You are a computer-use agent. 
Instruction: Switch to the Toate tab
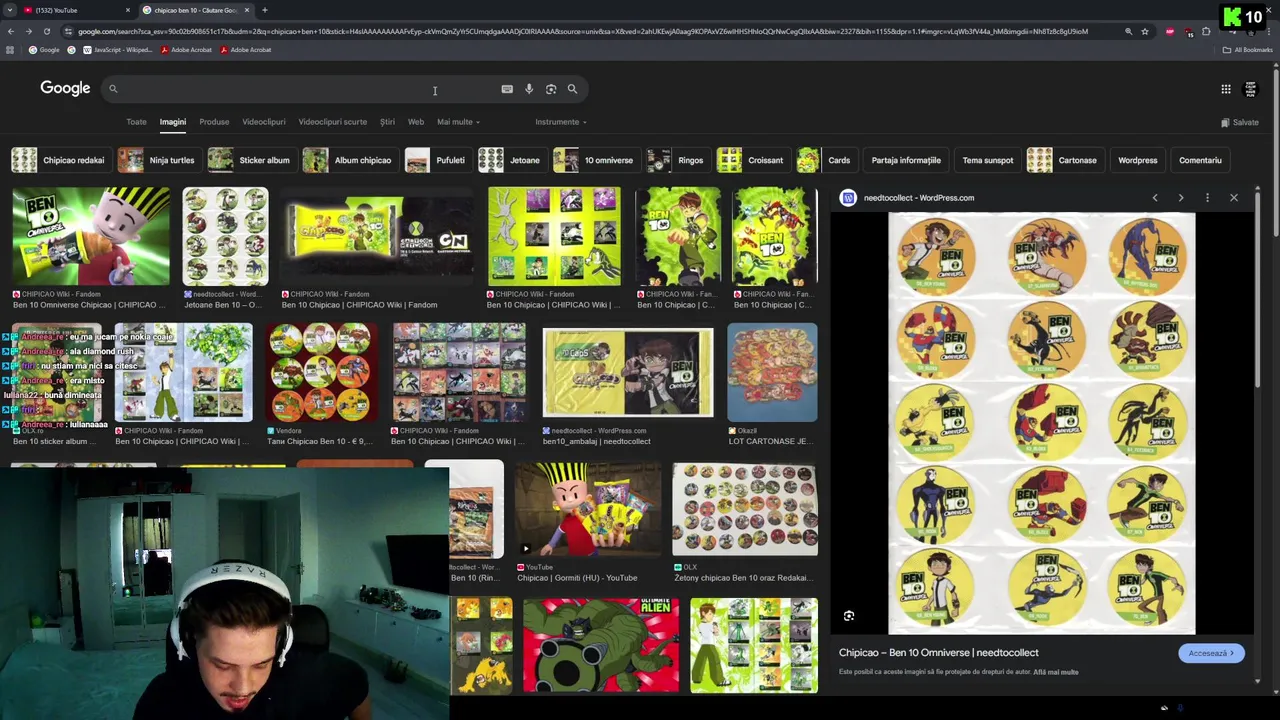tap(136, 122)
